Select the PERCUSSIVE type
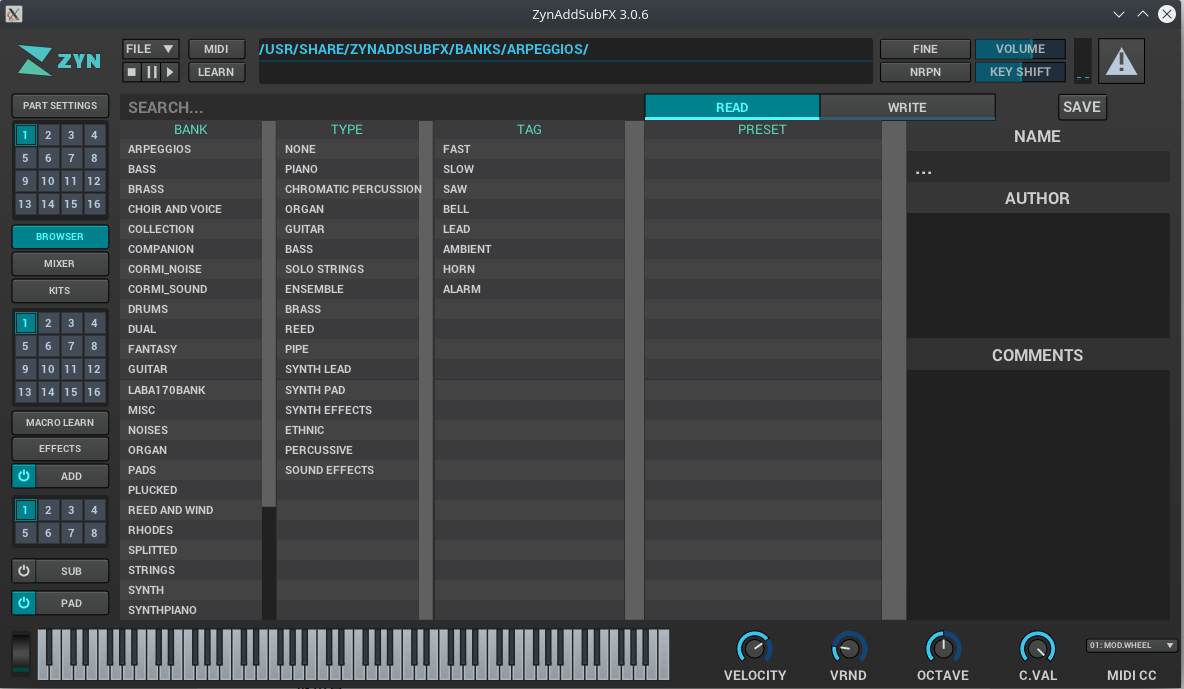 347,450
